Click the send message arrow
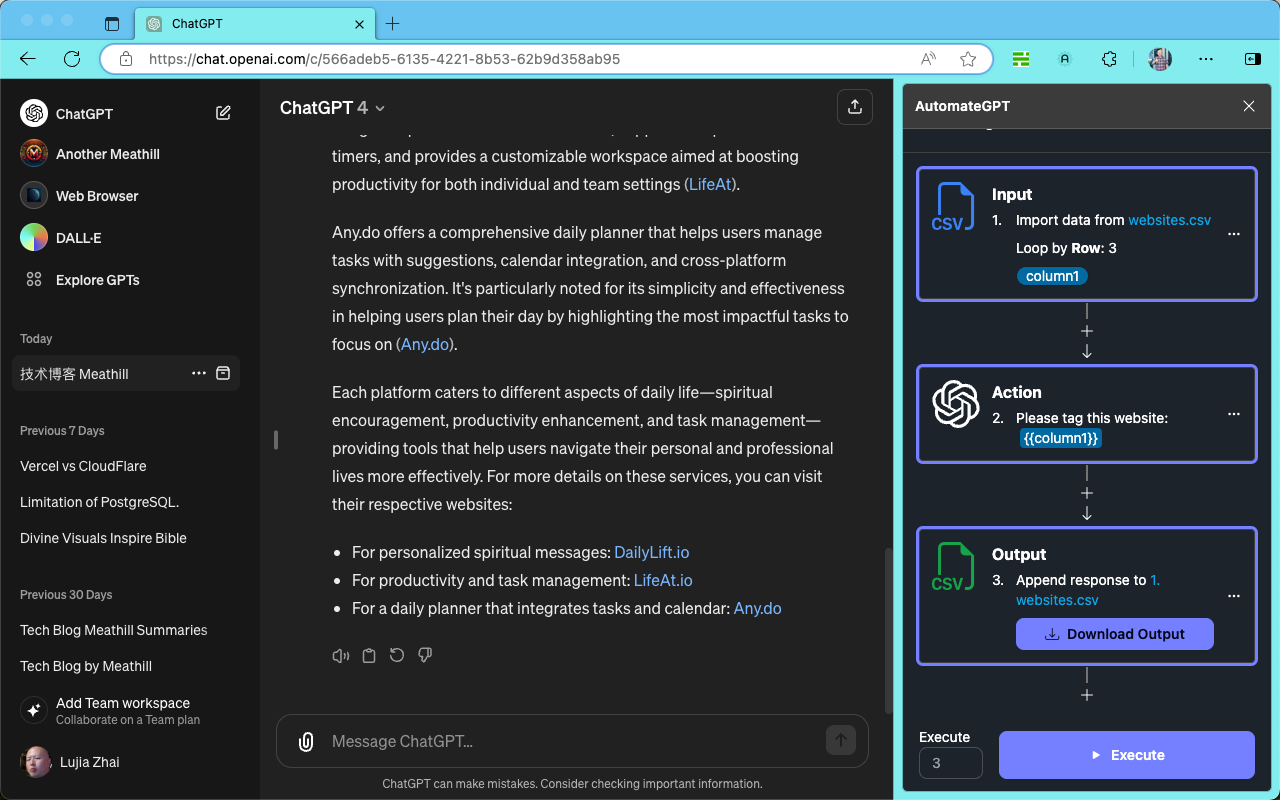Image resolution: width=1280 pixels, height=800 pixels. [x=841, y=740]
